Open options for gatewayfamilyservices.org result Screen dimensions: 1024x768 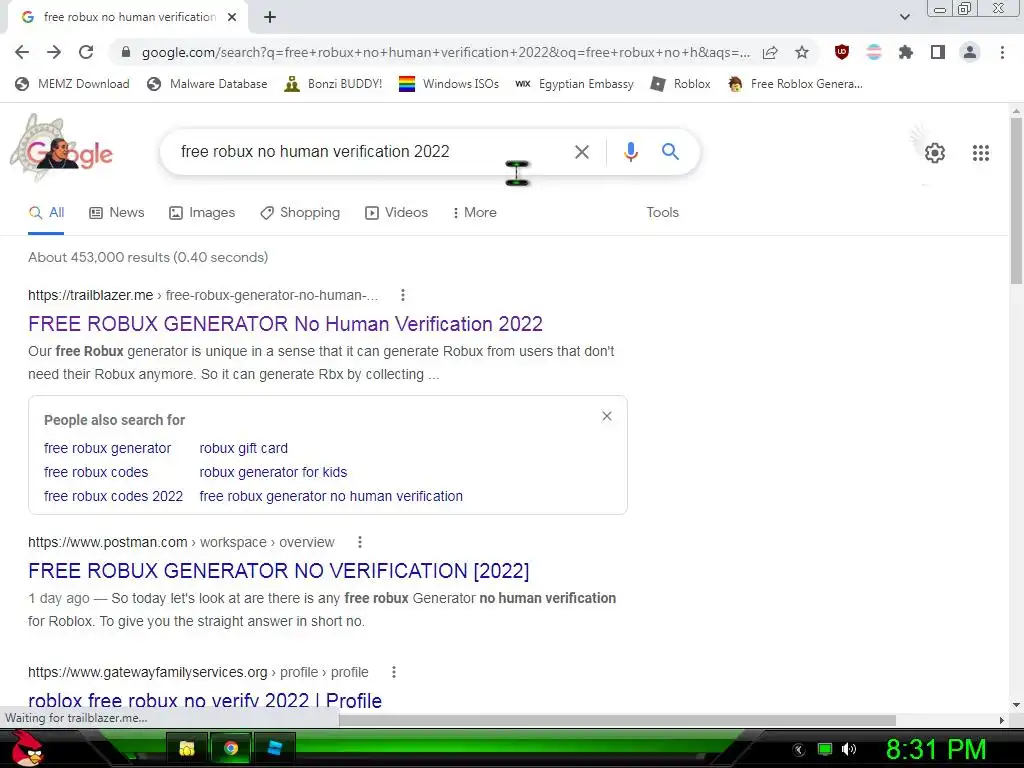coord(394,672)
